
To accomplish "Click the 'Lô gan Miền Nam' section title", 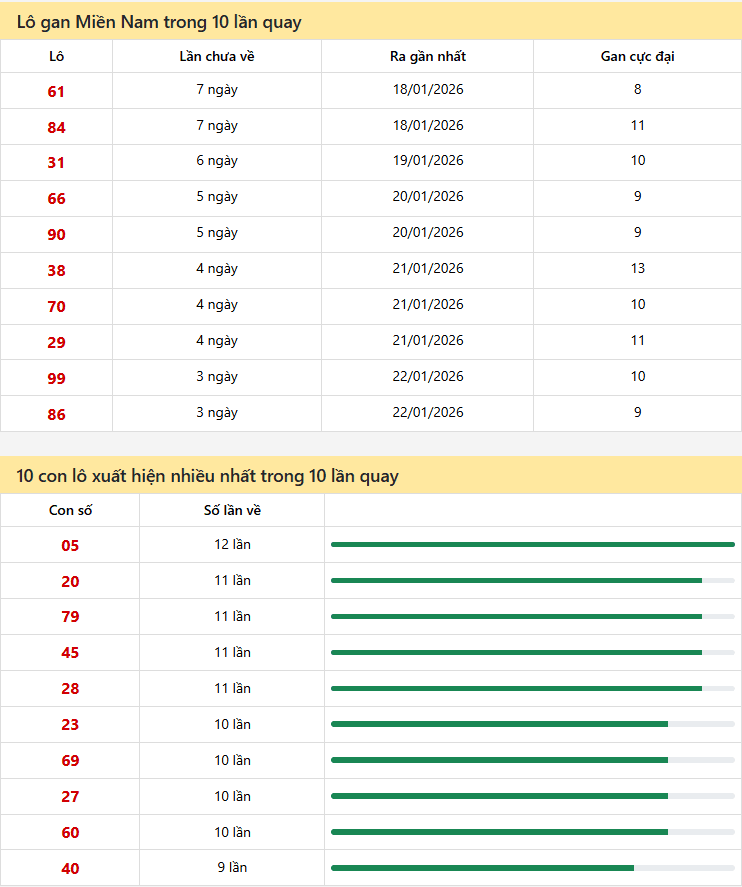I will pos(159,22).
